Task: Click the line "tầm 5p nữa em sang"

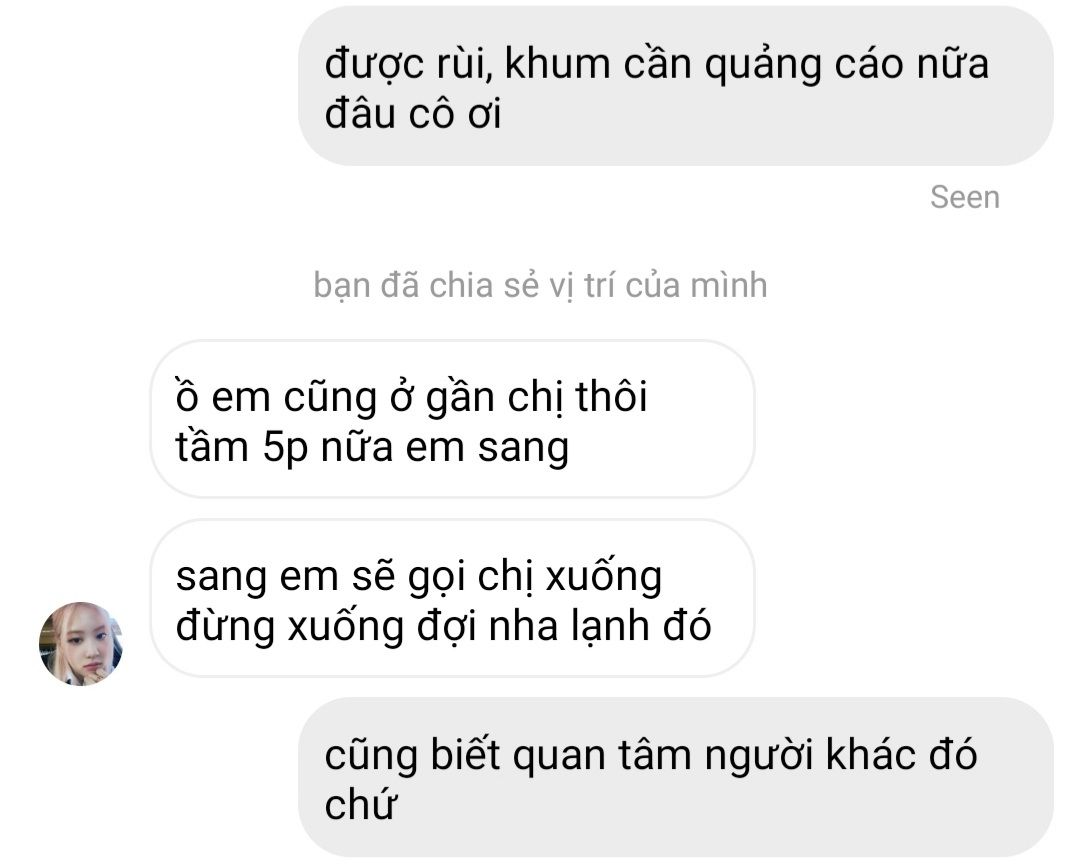Action: [372, 446]
